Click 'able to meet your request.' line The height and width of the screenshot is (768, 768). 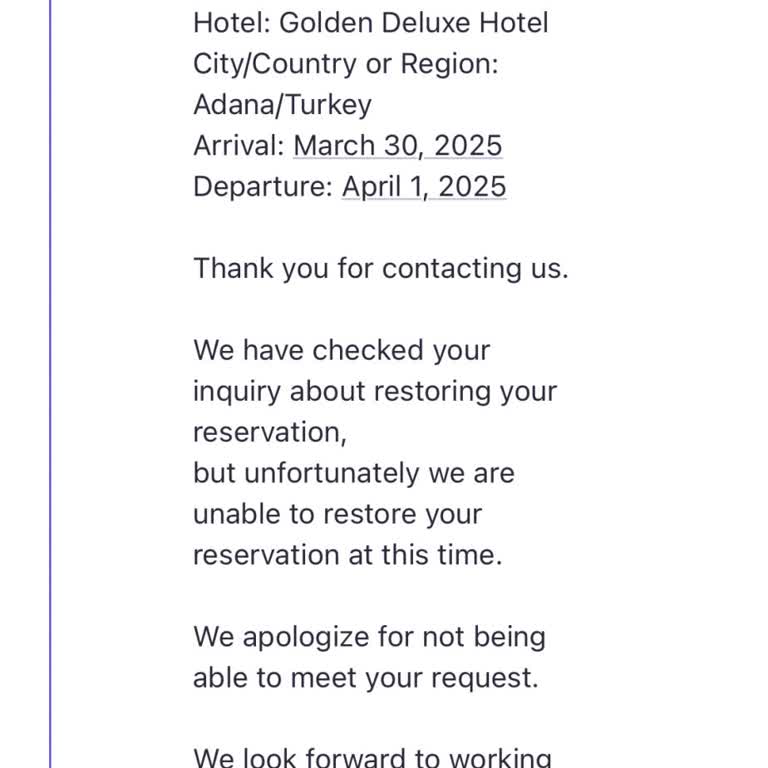point(365,678)
